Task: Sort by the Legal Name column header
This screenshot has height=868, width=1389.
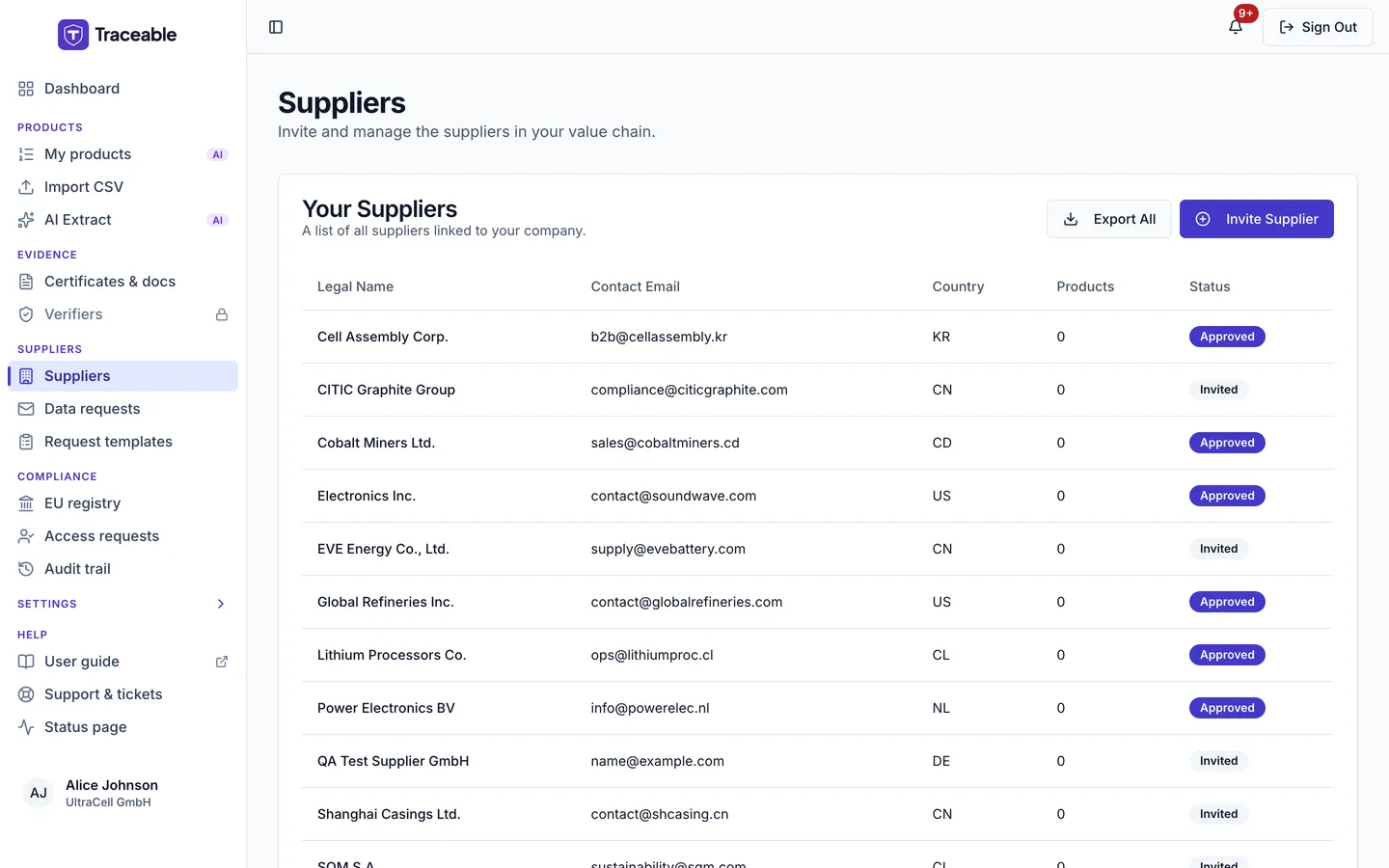Action: (x=355, y=286)
